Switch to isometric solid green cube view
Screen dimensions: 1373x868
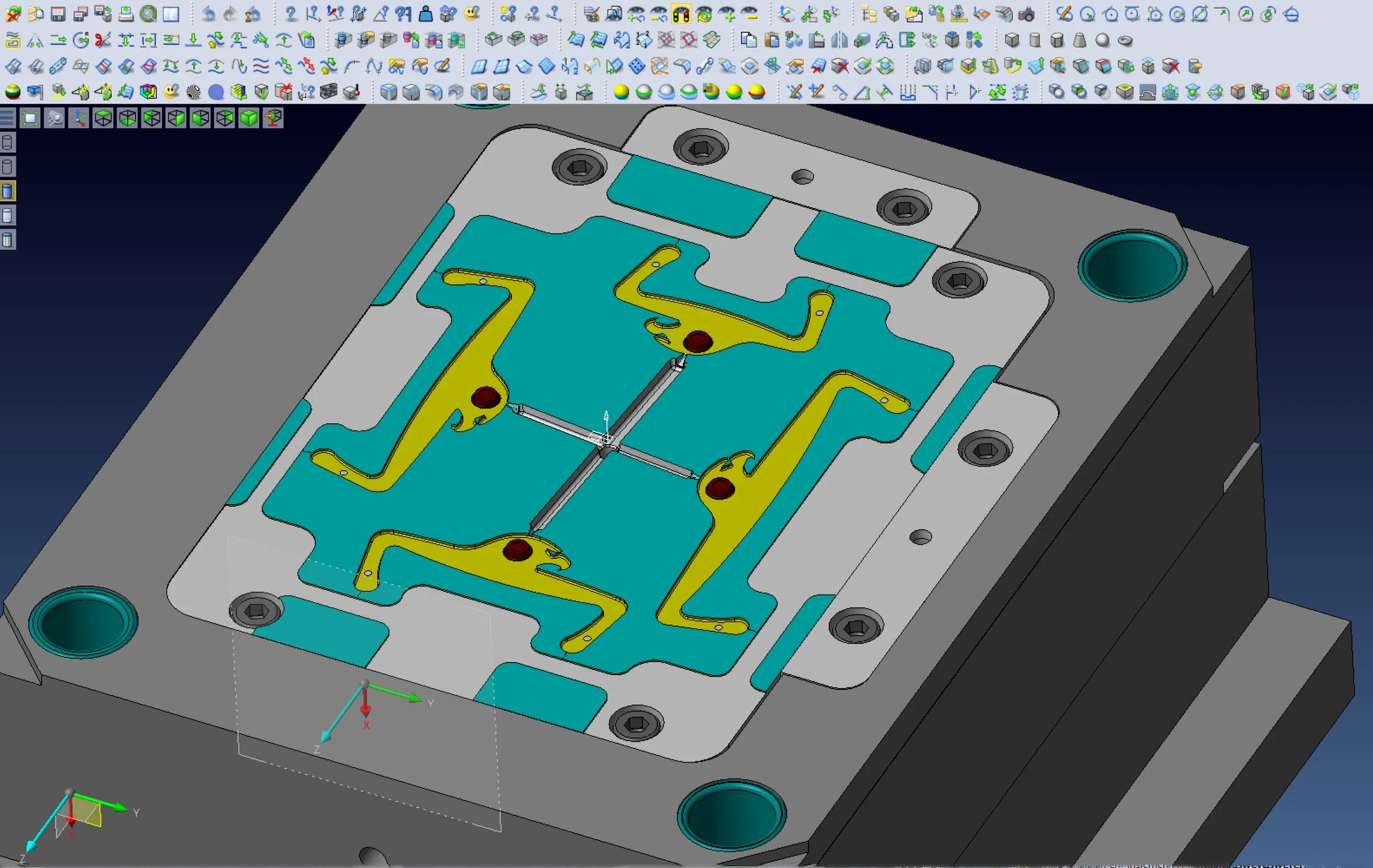249,119
